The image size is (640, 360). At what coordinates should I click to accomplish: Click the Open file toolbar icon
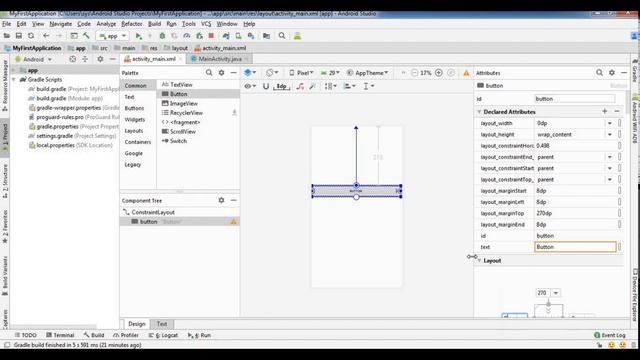[7, 36]
